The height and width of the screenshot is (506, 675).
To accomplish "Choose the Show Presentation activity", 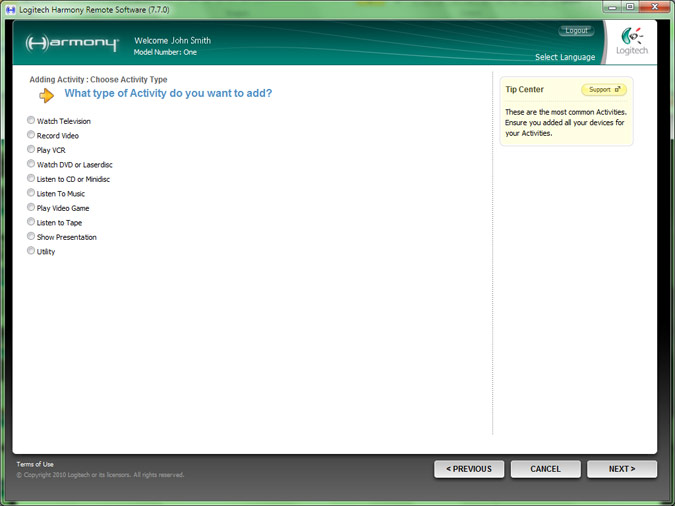I will pos(31,237).
